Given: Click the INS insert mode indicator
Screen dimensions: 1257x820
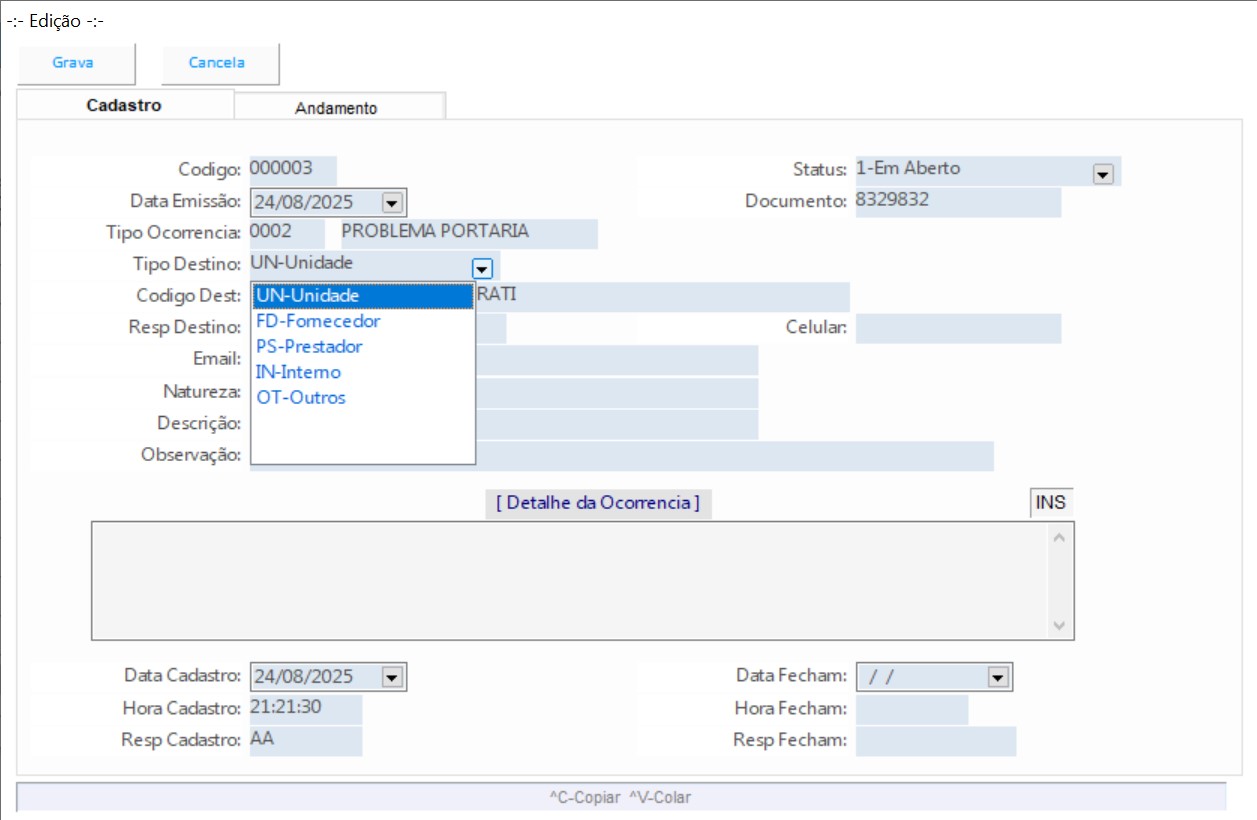Looking at the screenshot, I should pyautogui.click(x=1050, y=502).
